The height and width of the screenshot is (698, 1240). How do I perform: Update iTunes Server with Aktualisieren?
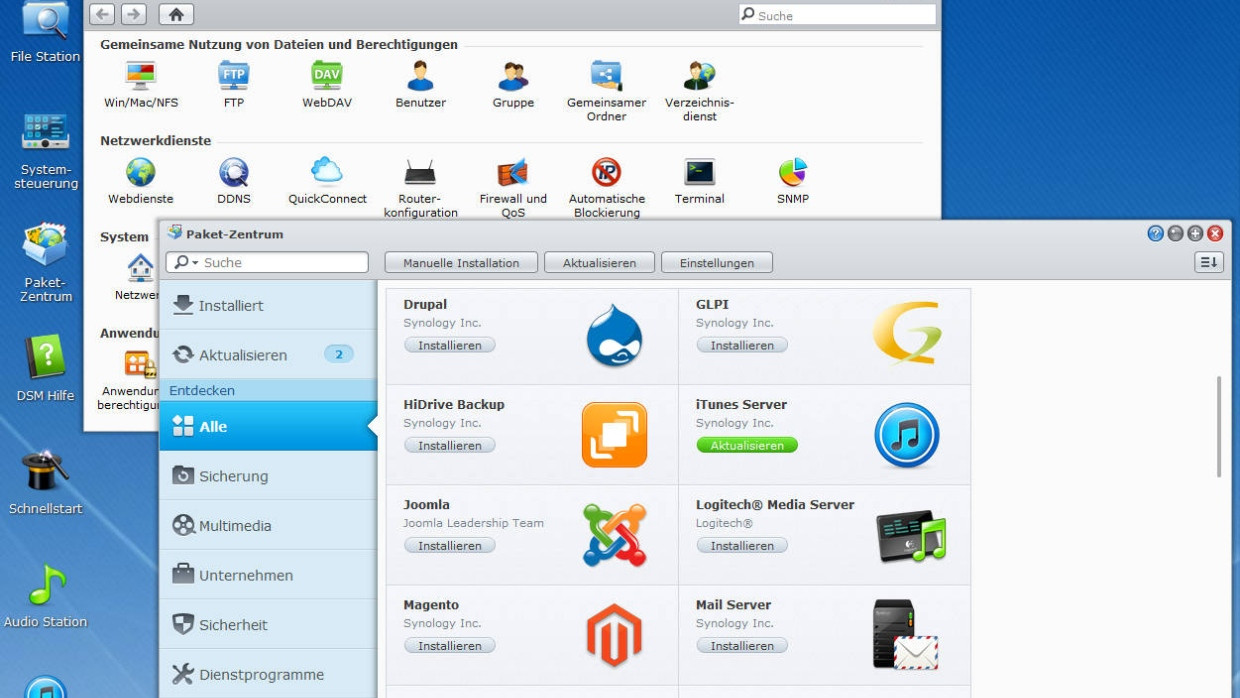tap(747, 446)
